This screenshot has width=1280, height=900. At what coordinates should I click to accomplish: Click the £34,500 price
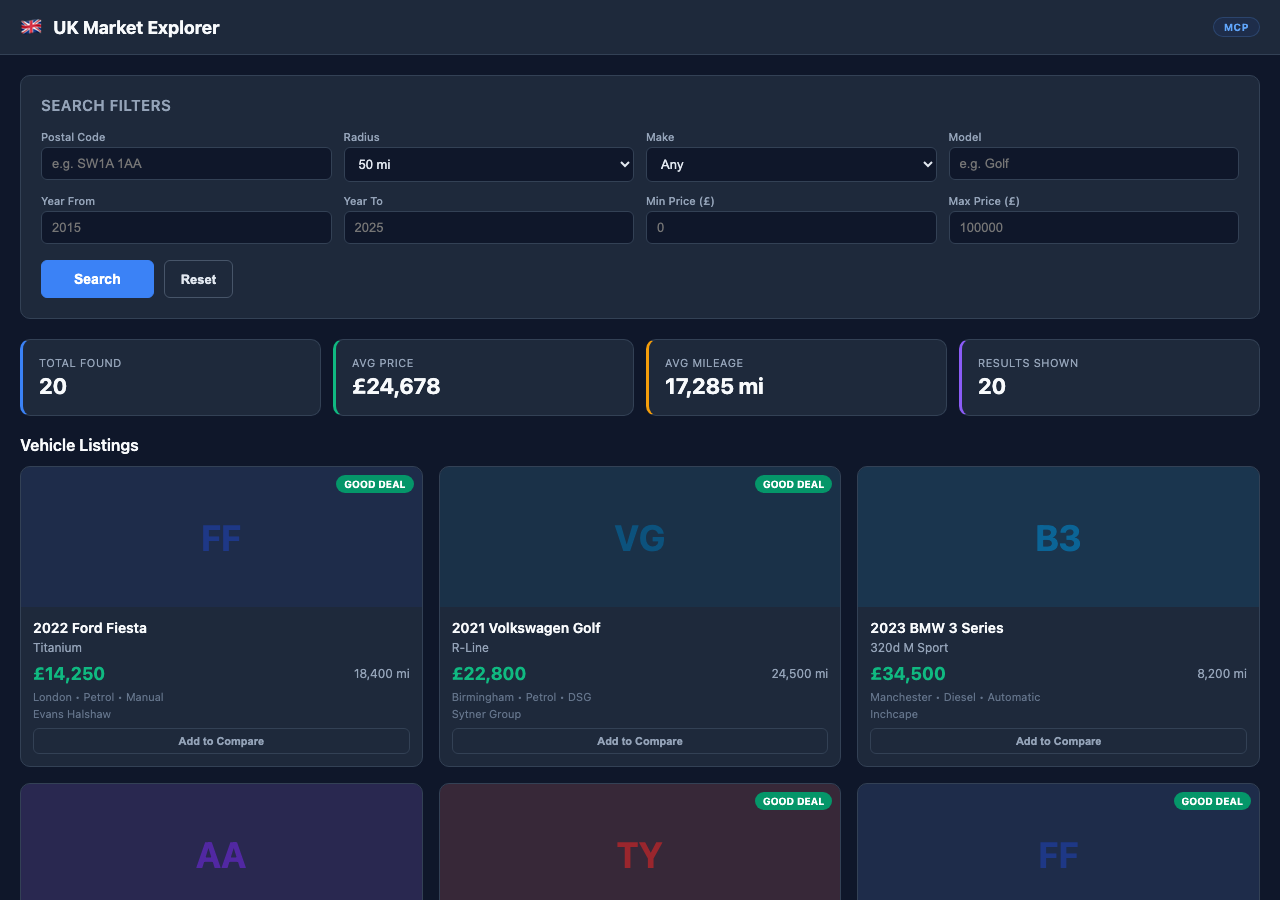click(908, 673)
